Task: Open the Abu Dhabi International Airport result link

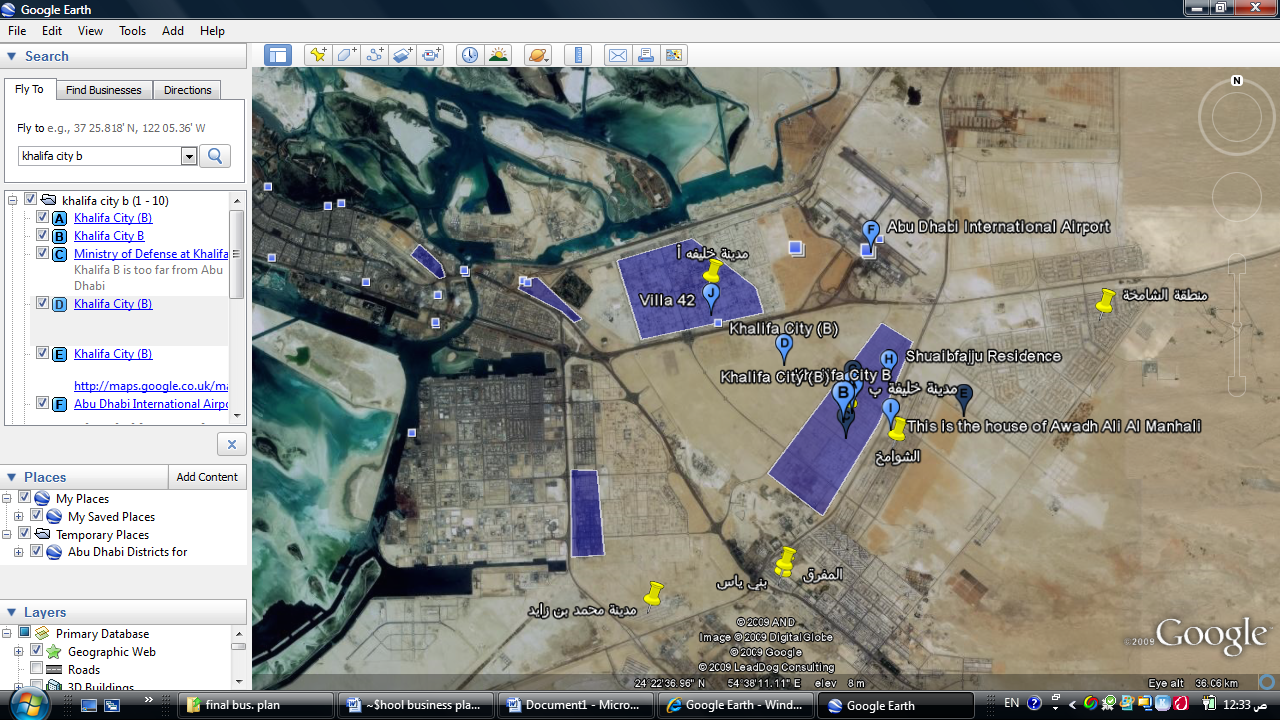Action: point(151,404)
